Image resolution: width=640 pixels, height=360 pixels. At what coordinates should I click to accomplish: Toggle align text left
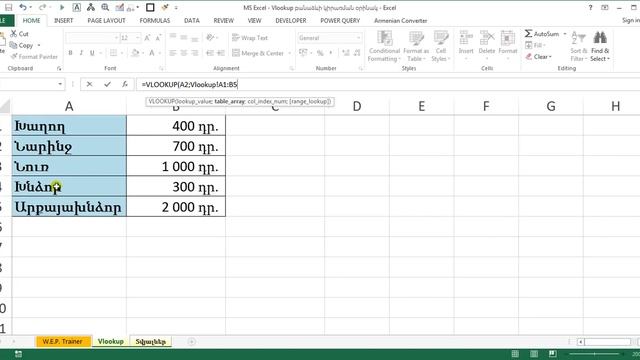point(173,53)
